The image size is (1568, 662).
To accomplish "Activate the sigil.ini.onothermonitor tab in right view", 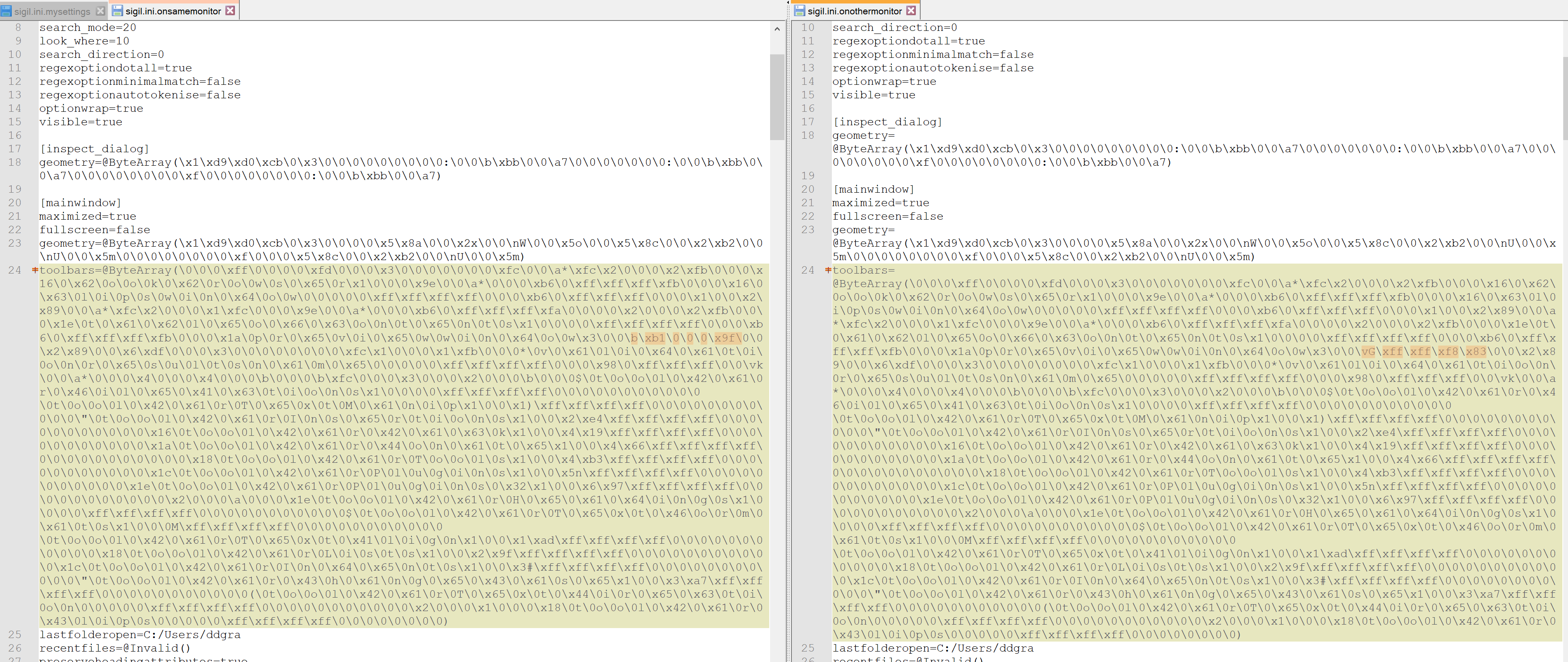I will pyautogui.click(x=854, y=11).
